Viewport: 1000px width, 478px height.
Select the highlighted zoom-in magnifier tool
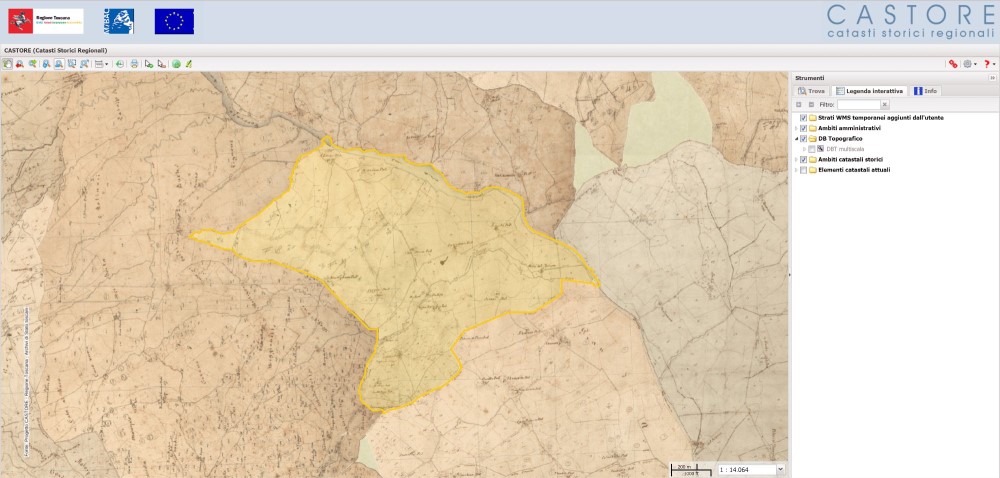pos(59,64)
